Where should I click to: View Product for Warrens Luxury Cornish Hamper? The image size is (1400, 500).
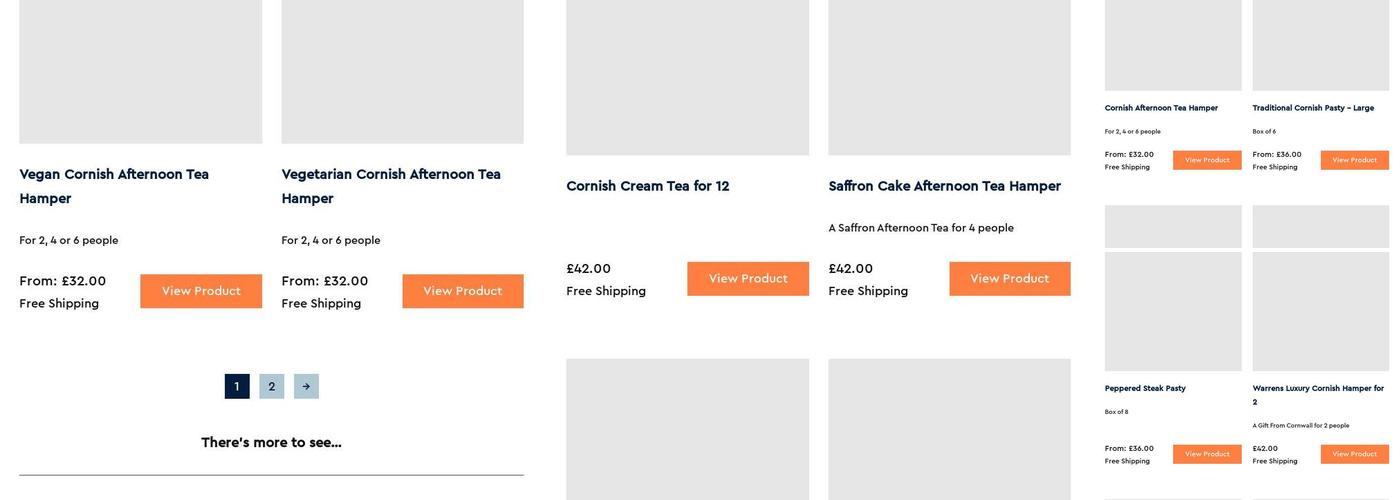click(x=1354, y=454)
